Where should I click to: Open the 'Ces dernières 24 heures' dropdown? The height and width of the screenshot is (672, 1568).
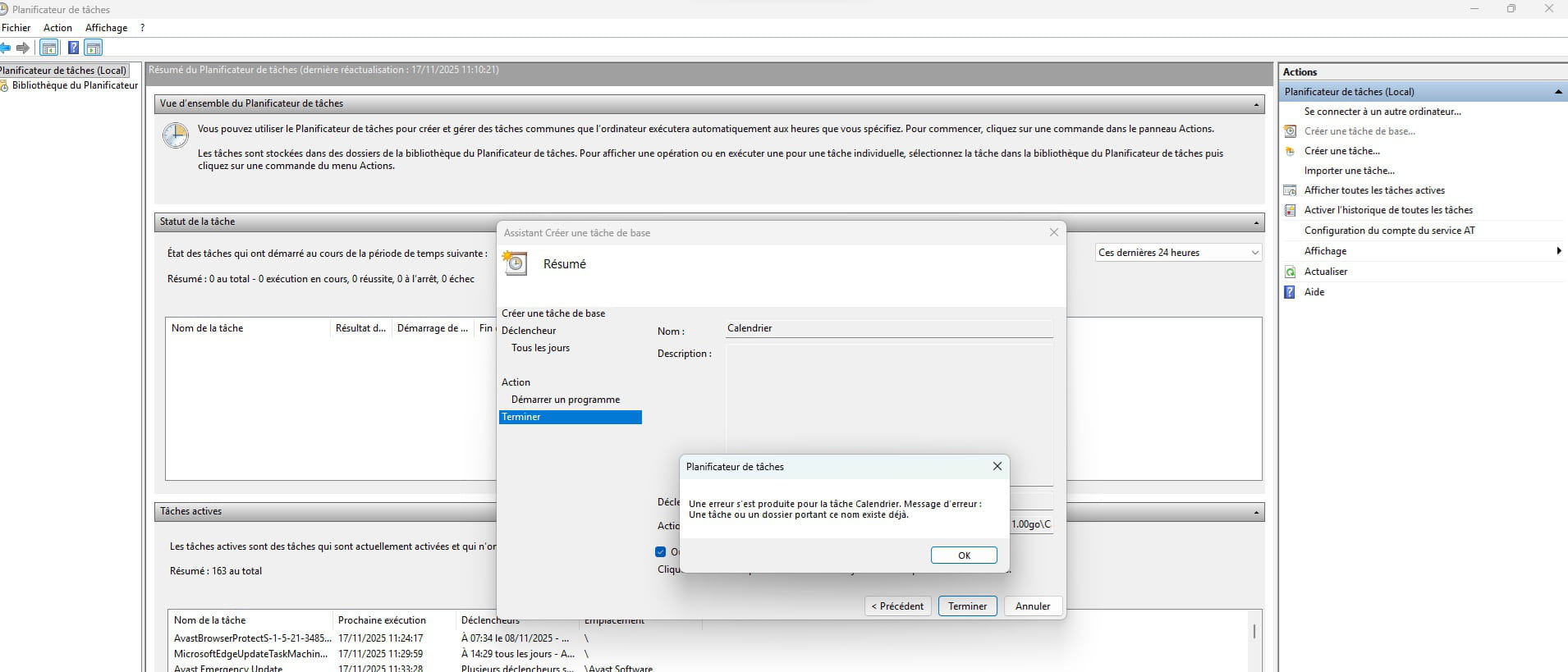1178,253
